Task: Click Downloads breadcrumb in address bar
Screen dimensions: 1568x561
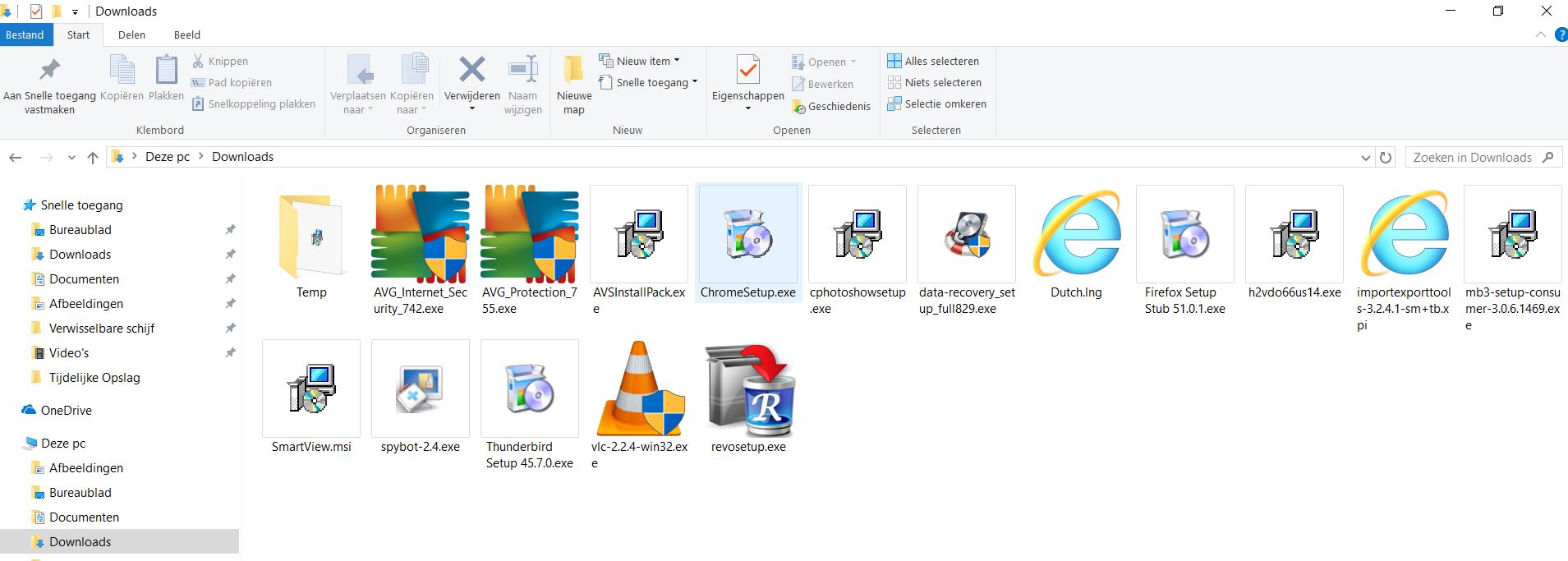Action: (x=242, y=157)
